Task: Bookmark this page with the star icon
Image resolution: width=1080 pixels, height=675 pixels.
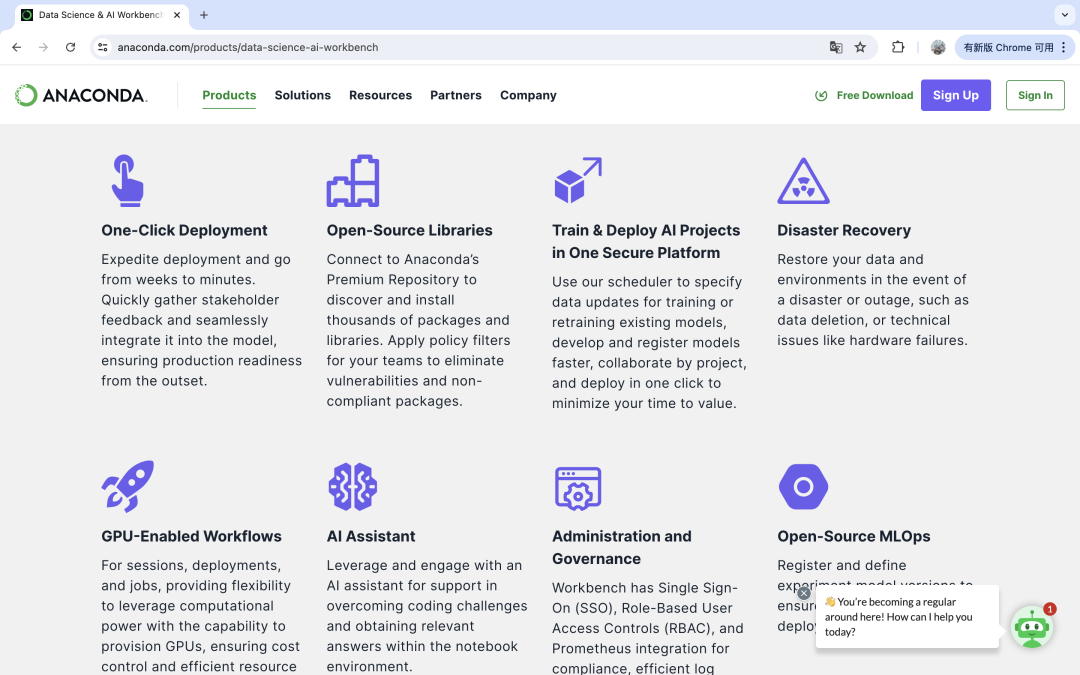Action: click(860, 47)
